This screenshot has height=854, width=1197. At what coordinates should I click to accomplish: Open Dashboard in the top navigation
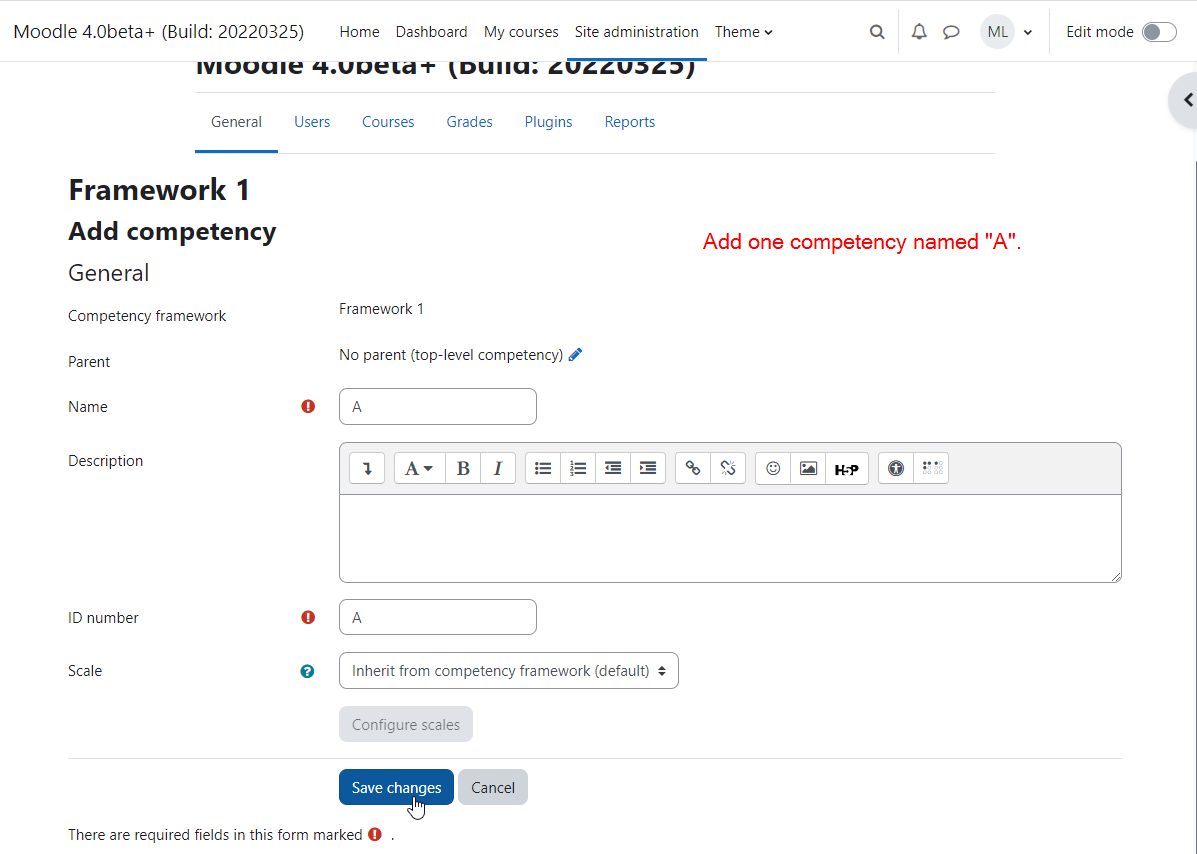point(431,32)
